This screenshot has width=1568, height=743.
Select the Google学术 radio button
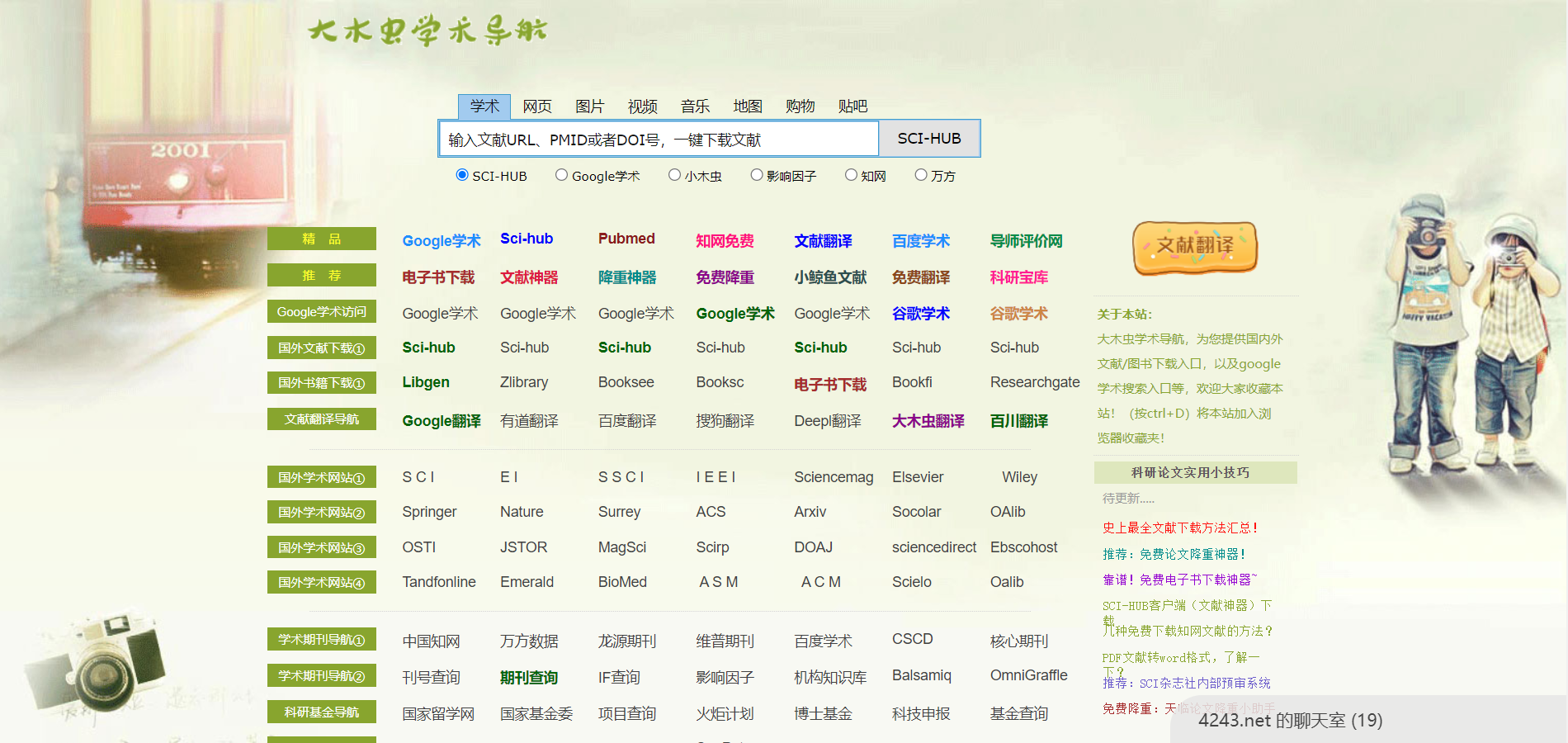point(561,175)
